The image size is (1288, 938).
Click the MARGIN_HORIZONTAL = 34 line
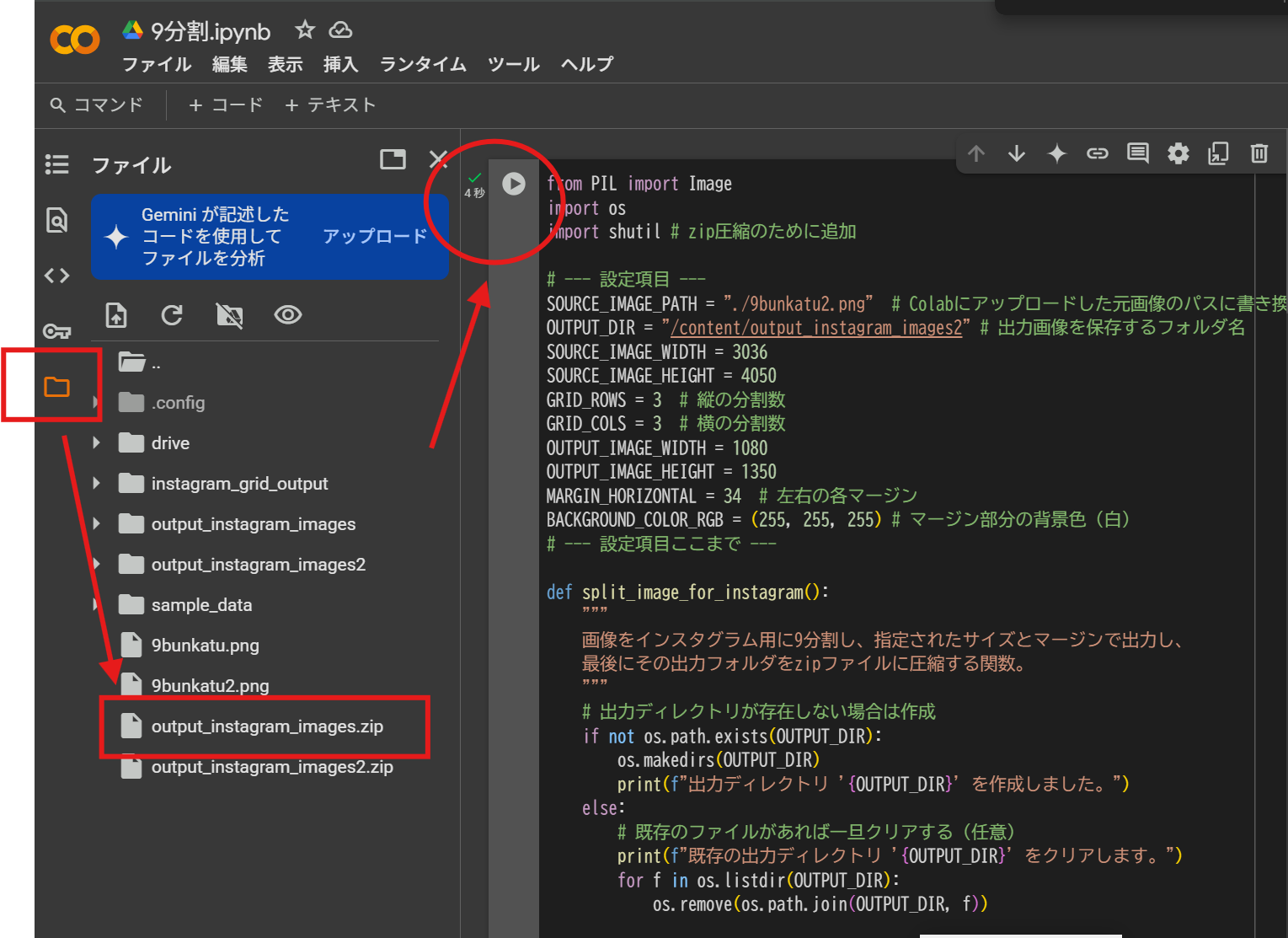(x=731, y=496)
